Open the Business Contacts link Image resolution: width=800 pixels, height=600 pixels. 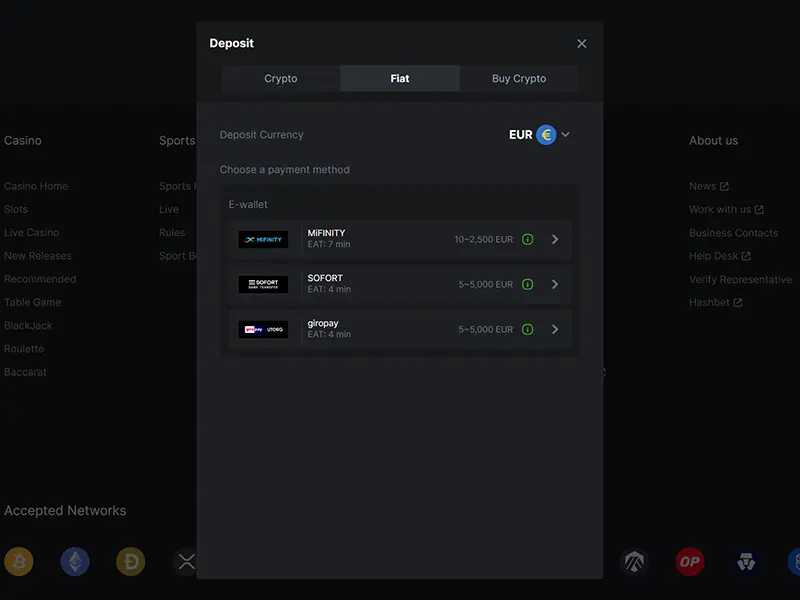[733, 233]
